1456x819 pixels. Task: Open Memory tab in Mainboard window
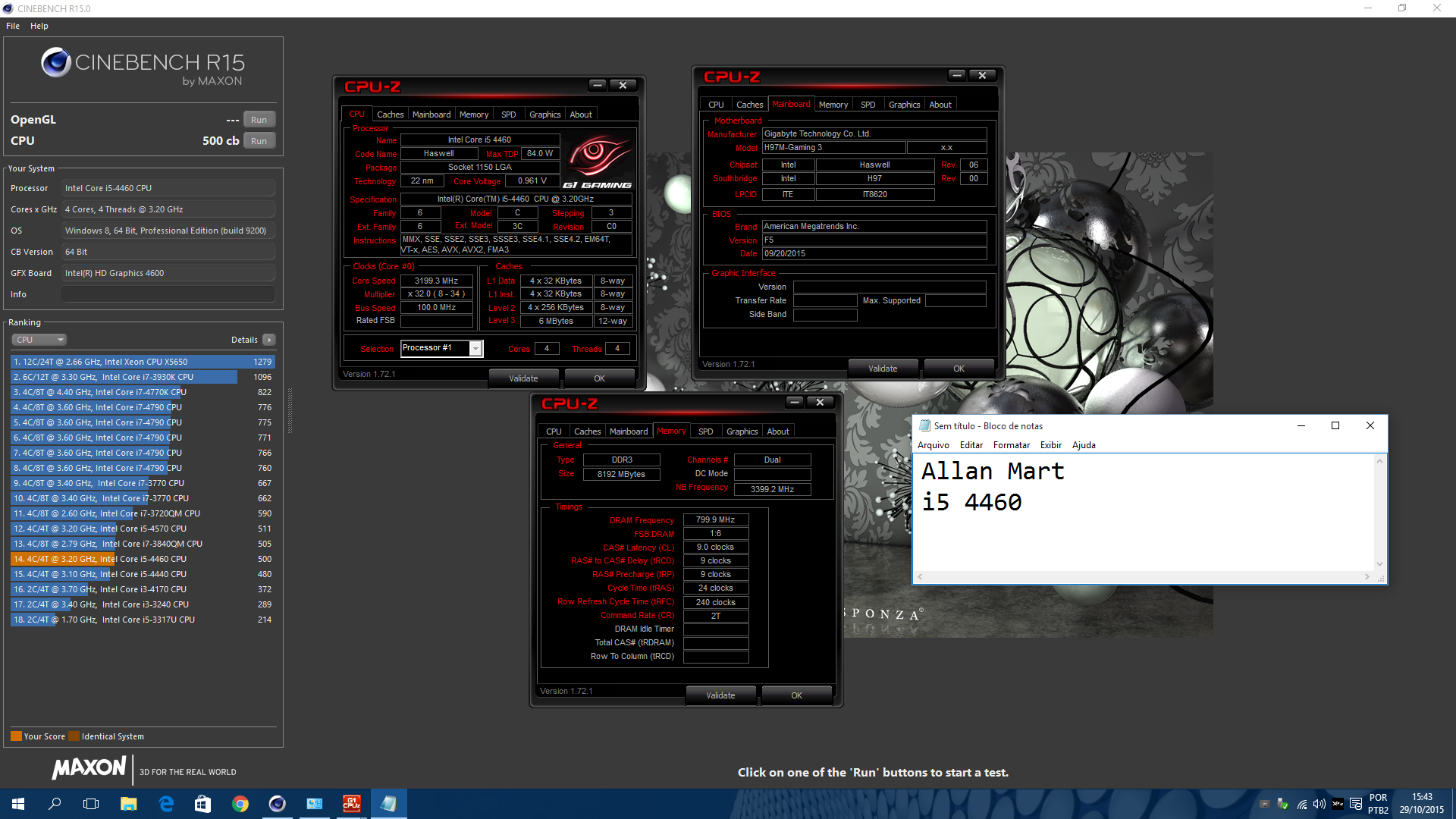click(833, 105)
